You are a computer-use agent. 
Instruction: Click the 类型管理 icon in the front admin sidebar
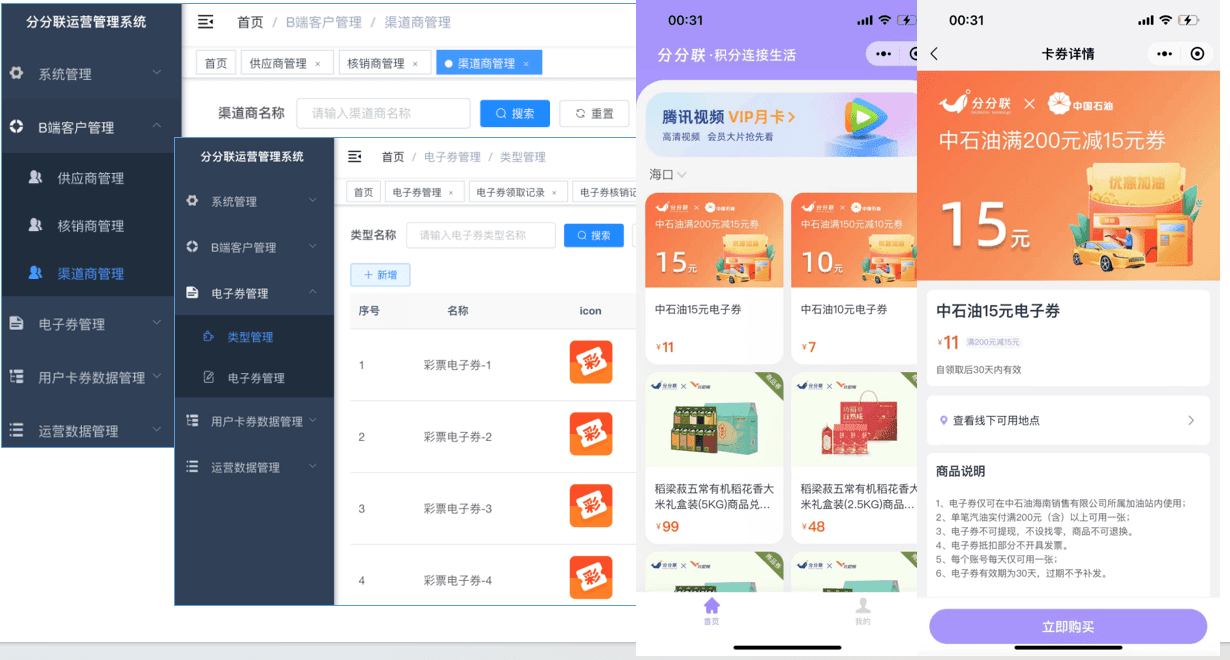point(208,336)
